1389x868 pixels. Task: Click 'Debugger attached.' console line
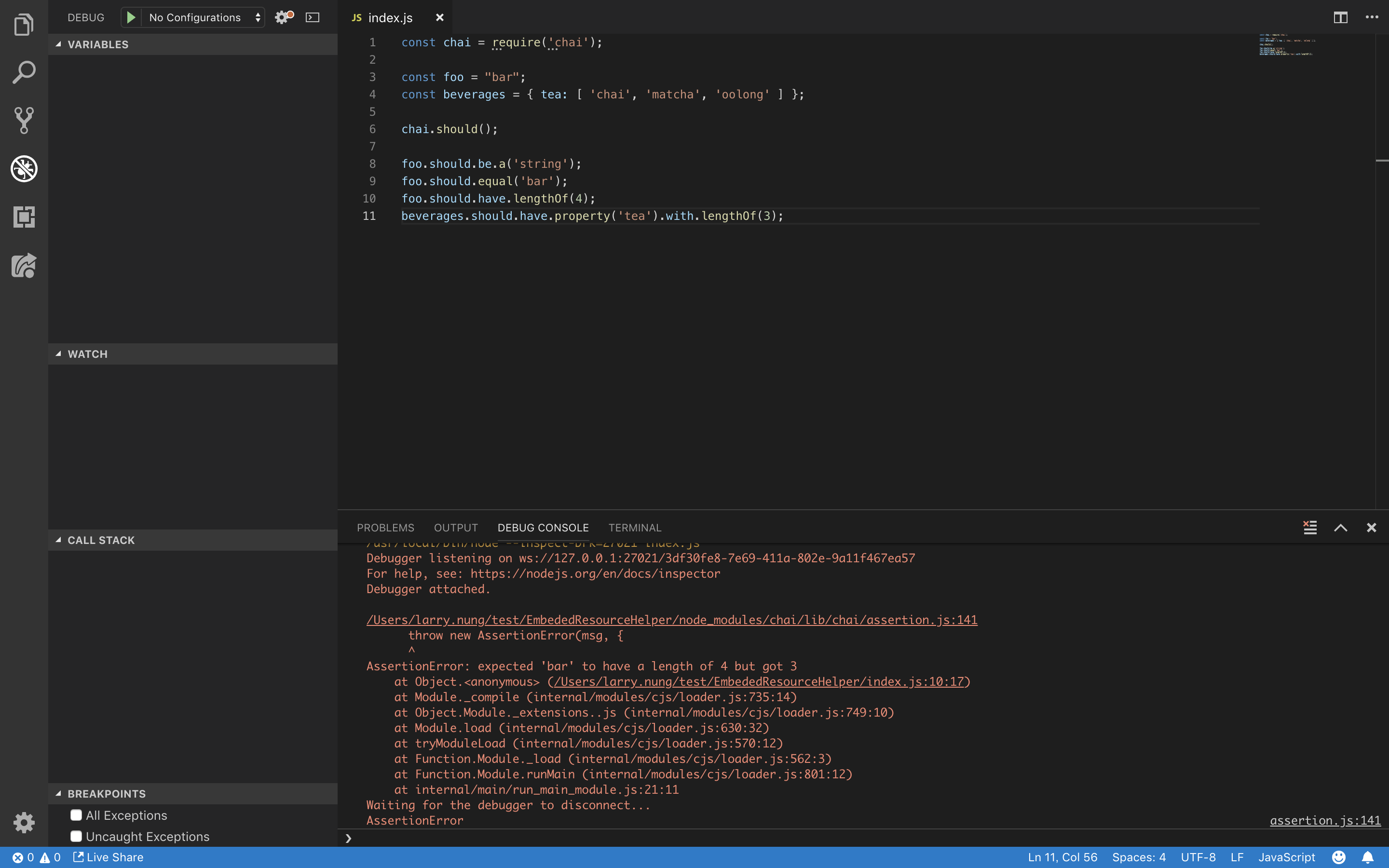tap(428, 589)
